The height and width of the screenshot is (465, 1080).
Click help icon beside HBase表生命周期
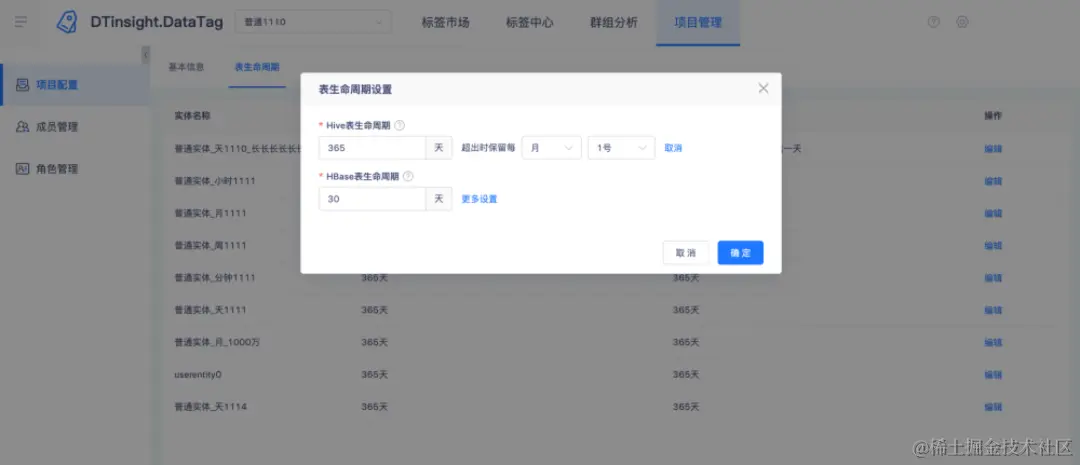pos(408,176)
